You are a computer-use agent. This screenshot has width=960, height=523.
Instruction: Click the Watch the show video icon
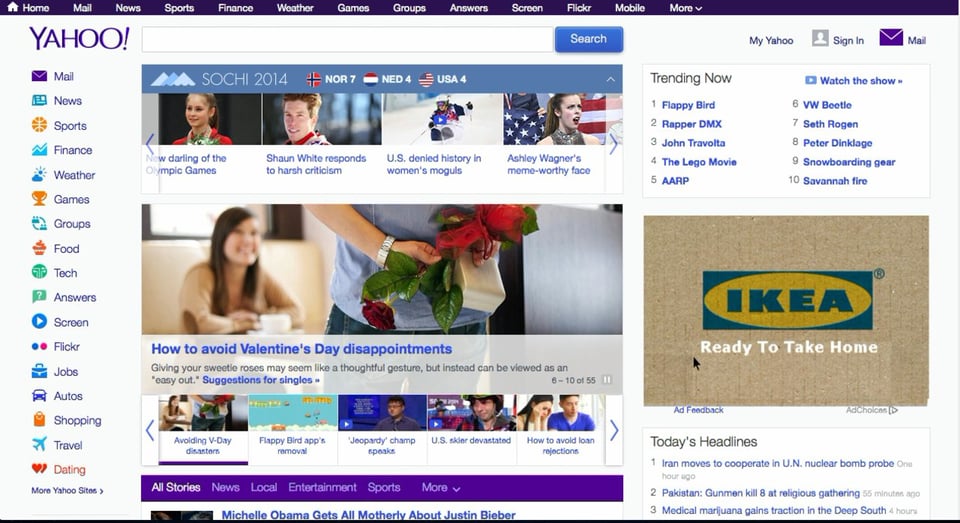(x=811, y=80)
